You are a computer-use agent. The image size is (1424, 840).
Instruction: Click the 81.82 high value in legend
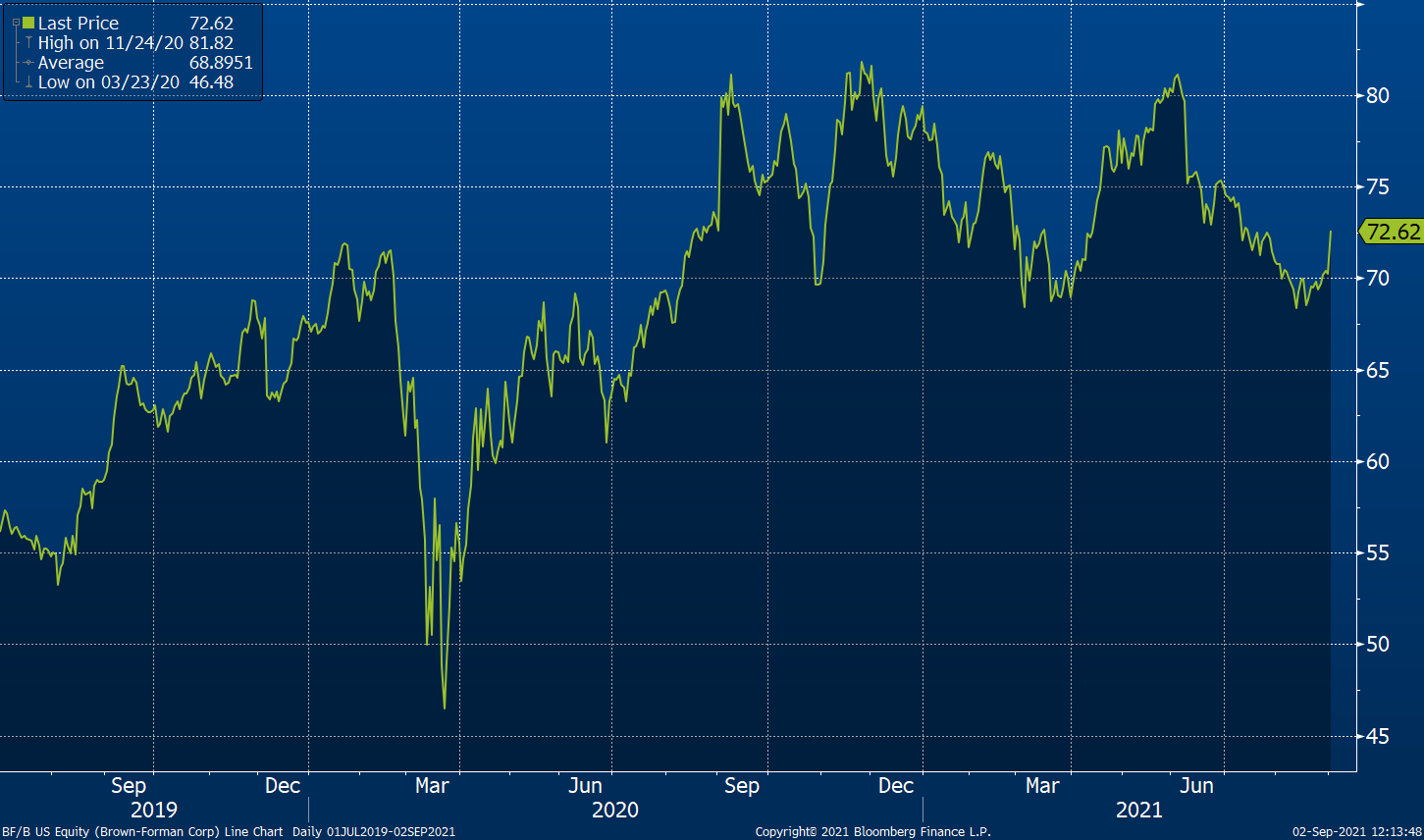pyautogui.click(x=211, y=42)
